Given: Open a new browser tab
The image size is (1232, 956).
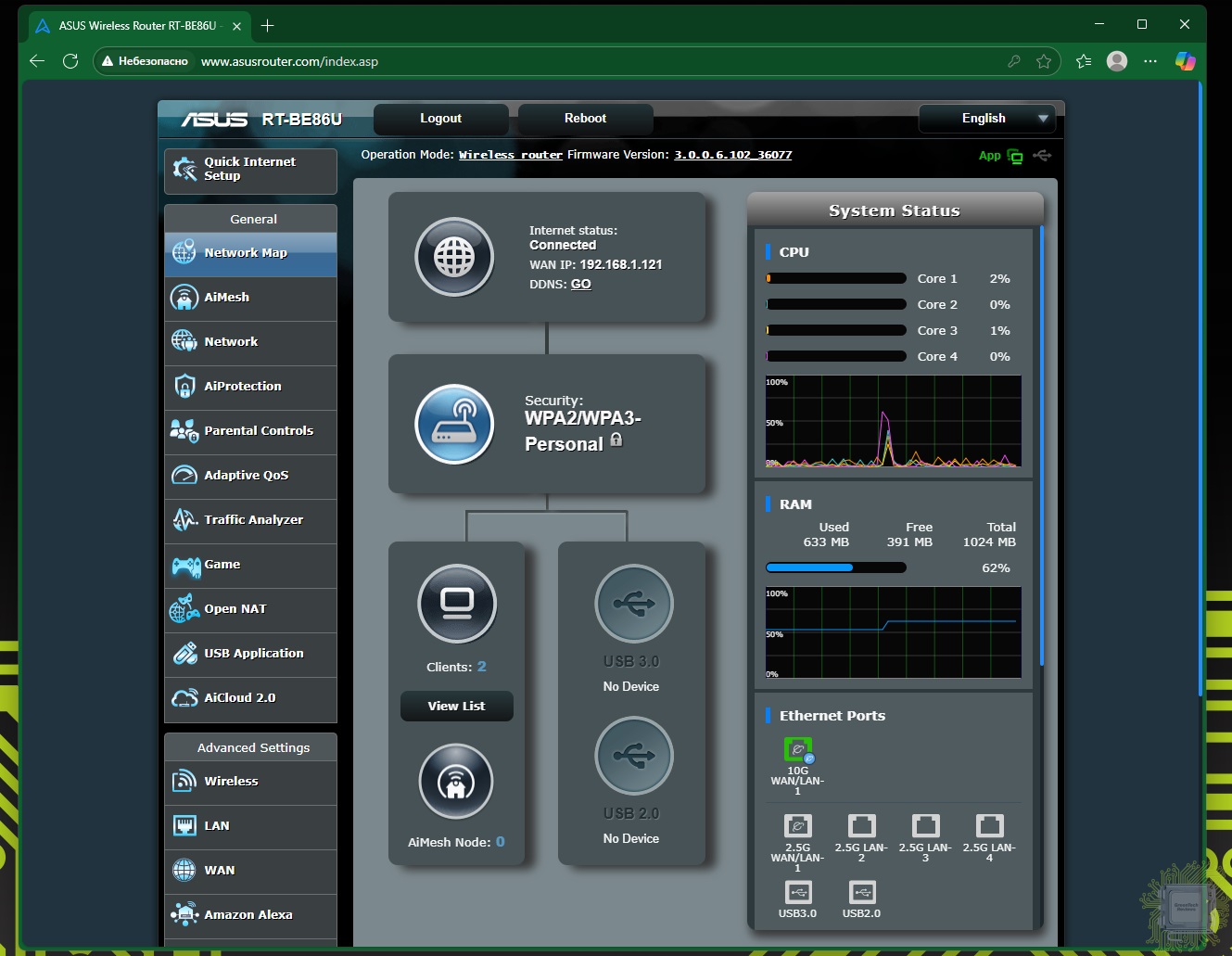Looking at the screenshot, I should (268, 25).
